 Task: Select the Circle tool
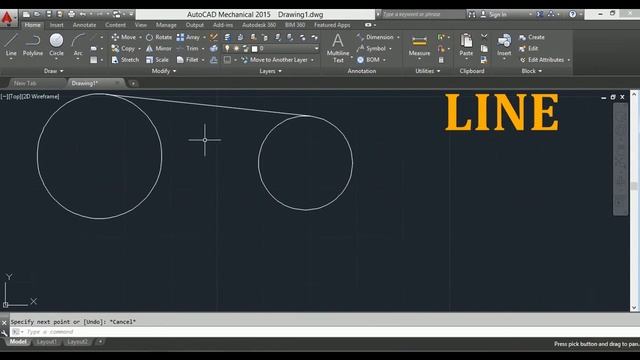(56, 45)
